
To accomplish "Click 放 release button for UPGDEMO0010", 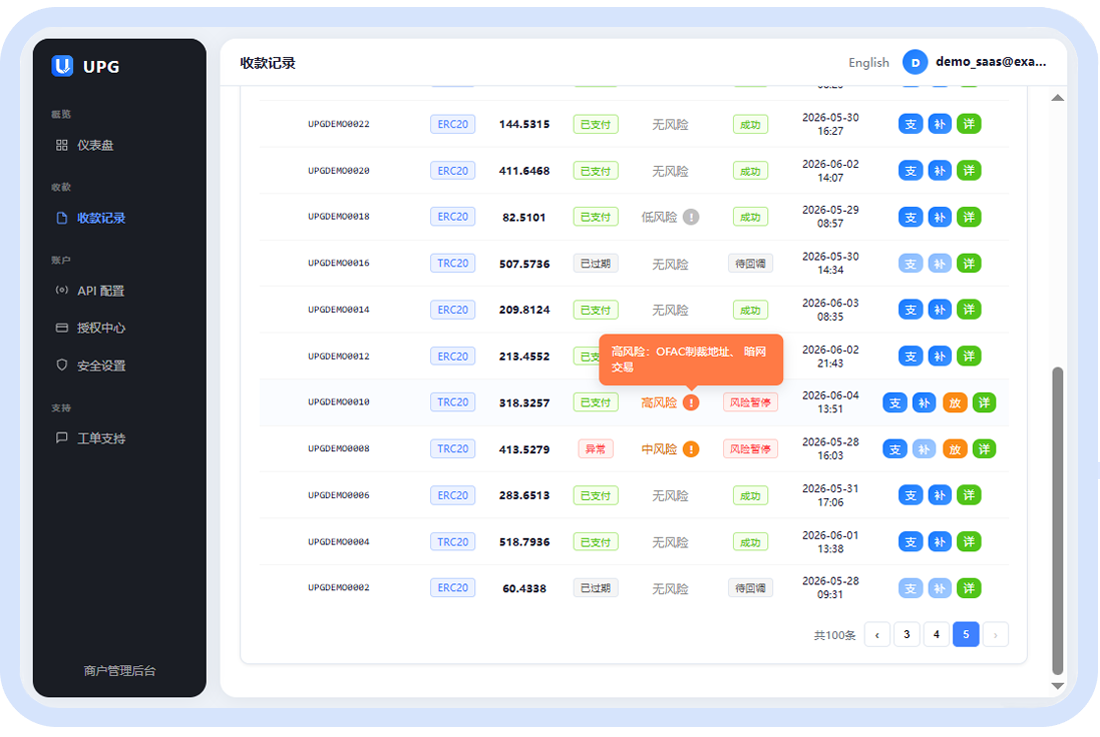I will click(955, 403).
